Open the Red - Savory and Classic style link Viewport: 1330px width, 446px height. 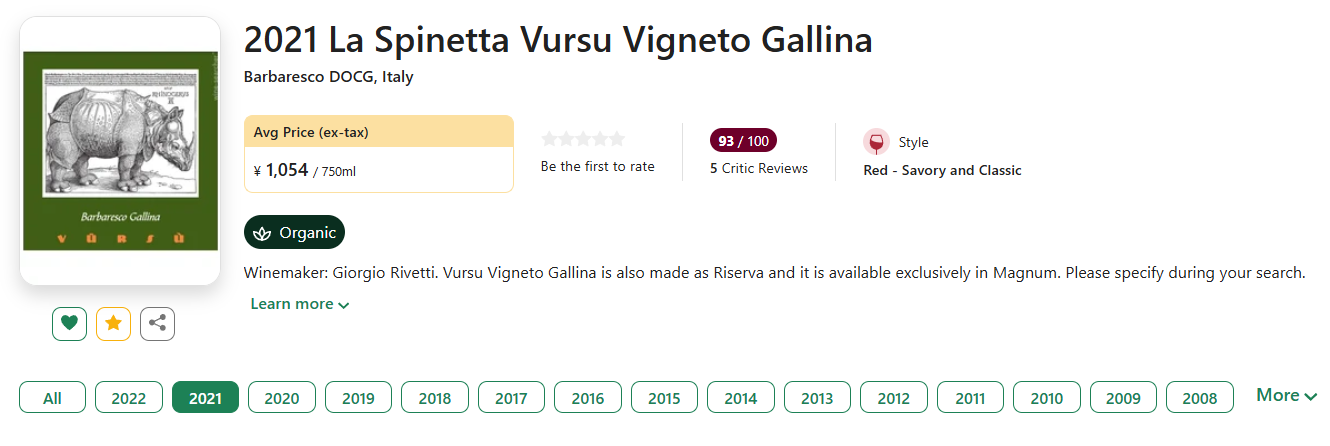click(942, 170)
